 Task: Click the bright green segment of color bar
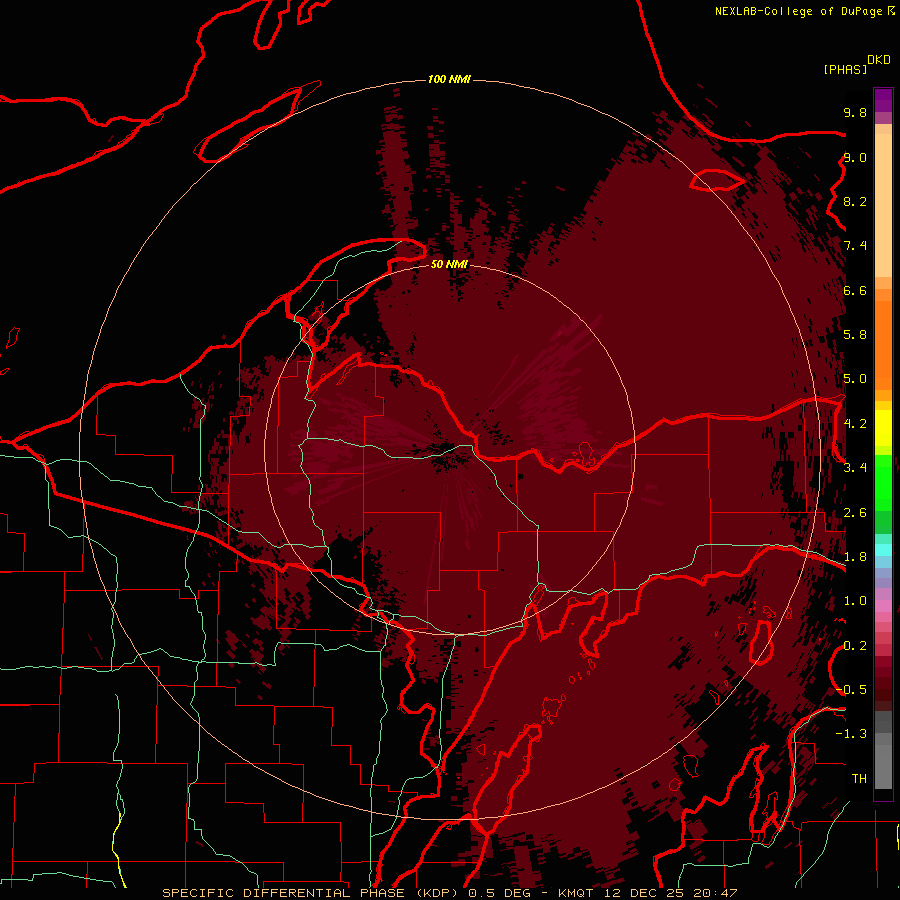(x=883, y=483)
